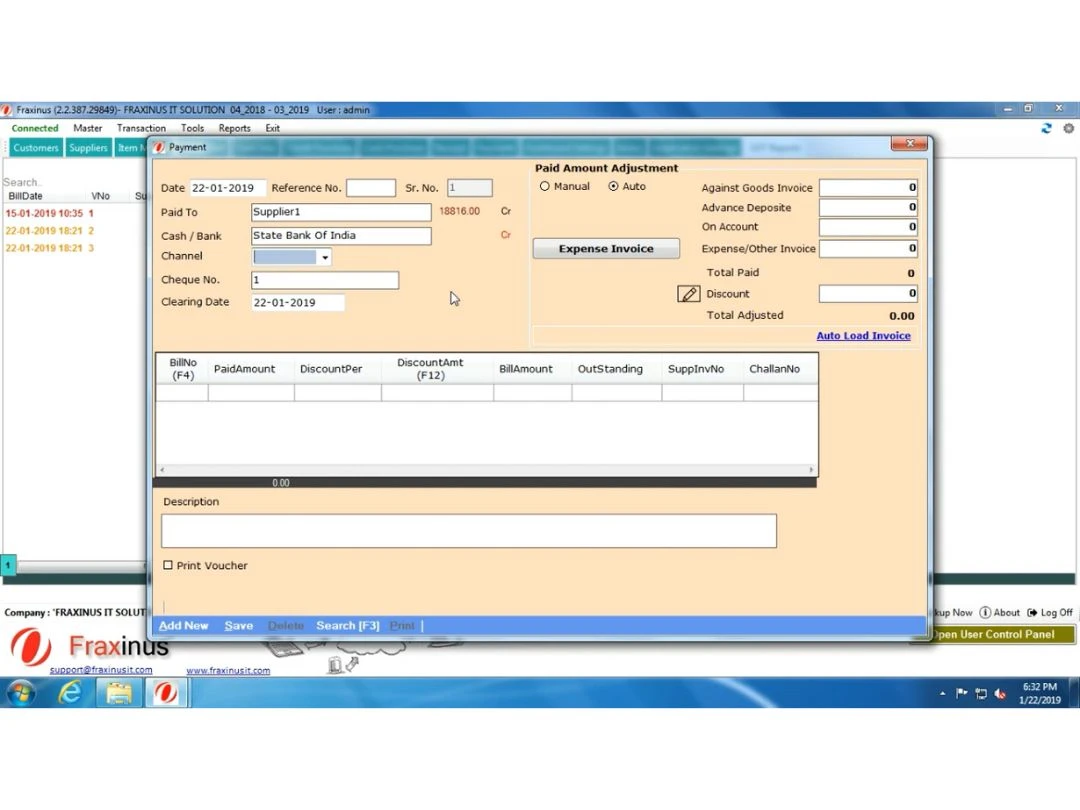This screenshot has width=1080, height=810.
Task: Expand the Channel dropdown
Action: point(325,258)
